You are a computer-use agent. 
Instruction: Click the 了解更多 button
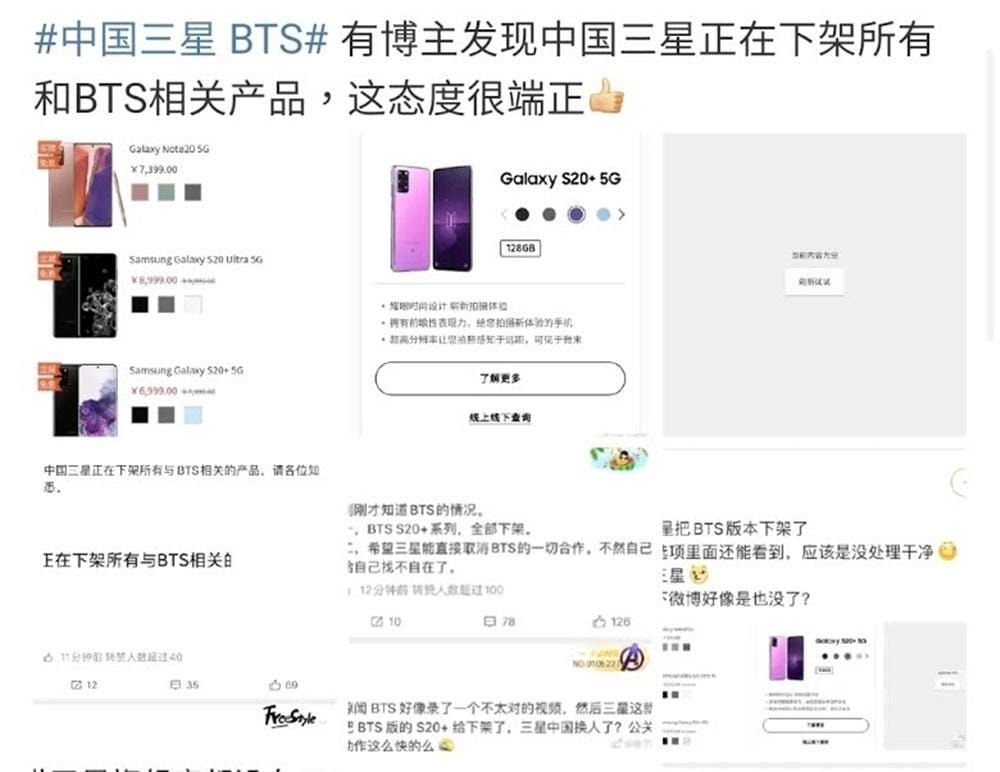pyautogui.click(x=500, y=378)
